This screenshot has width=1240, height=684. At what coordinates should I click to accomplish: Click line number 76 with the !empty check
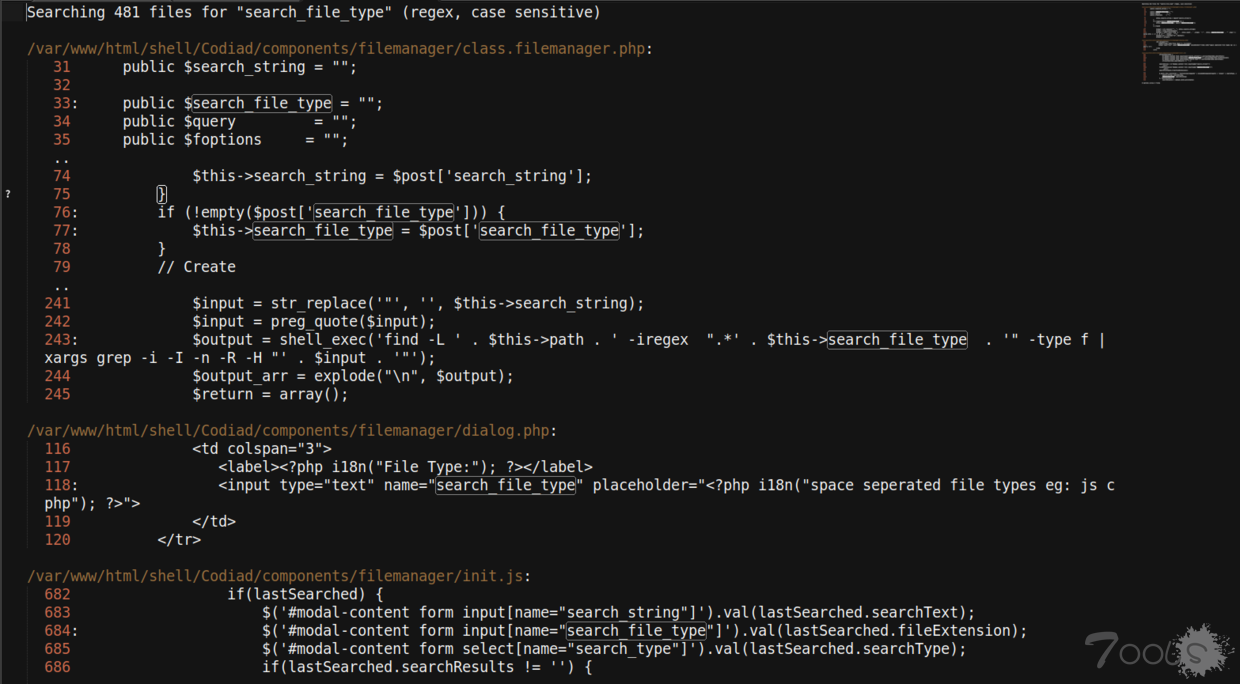tap(61, 212)
